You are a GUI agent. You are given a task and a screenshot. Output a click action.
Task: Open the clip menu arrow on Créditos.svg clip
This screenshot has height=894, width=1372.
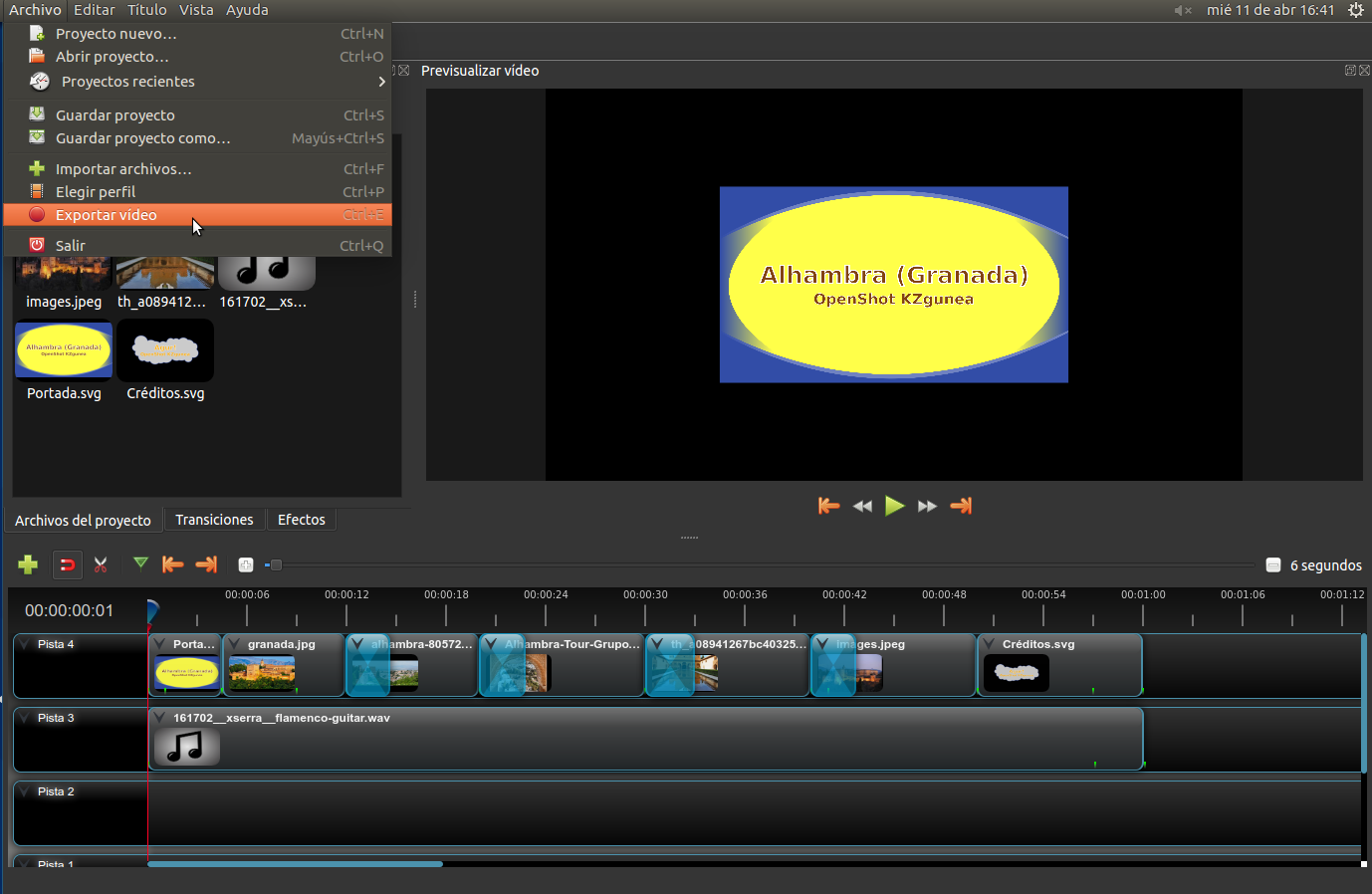[x=989, y=644]
